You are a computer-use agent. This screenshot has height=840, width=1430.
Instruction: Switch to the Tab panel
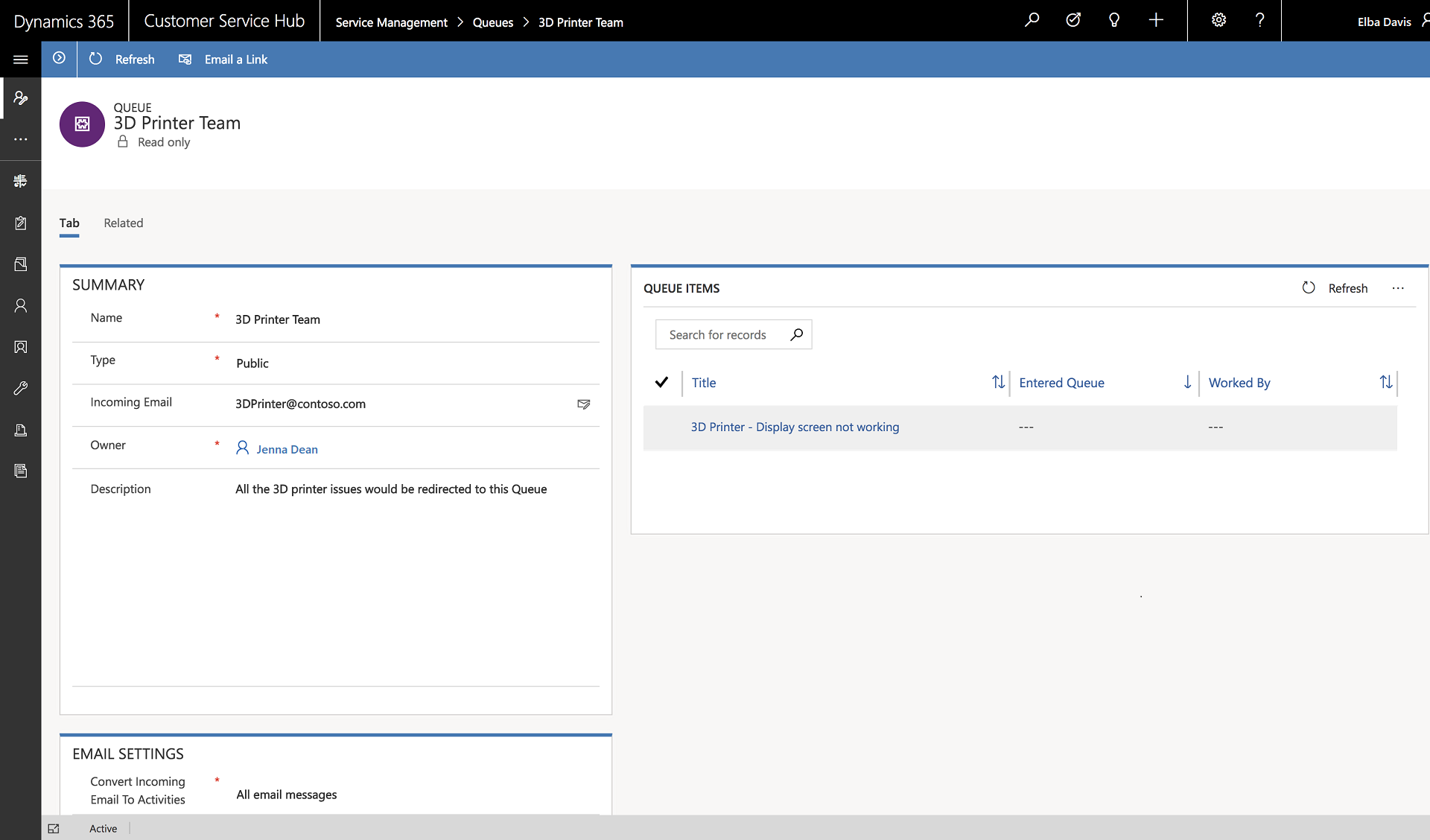pyautogui.click(x=69, y=222)
